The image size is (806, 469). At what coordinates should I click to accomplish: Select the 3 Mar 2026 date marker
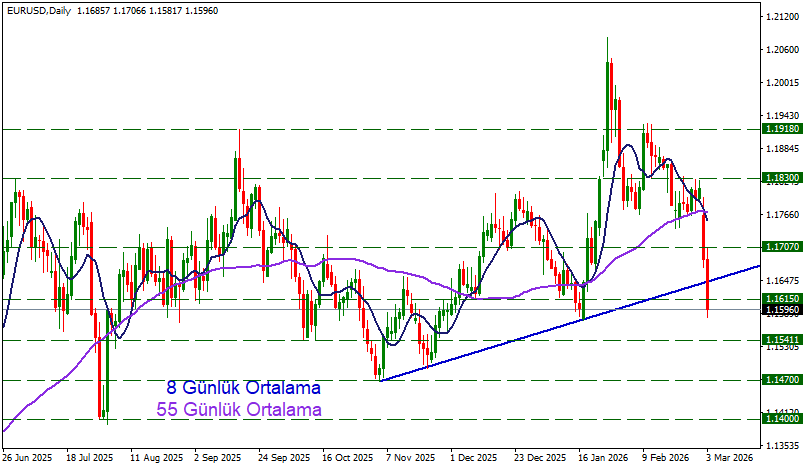[x=731, y=457]
